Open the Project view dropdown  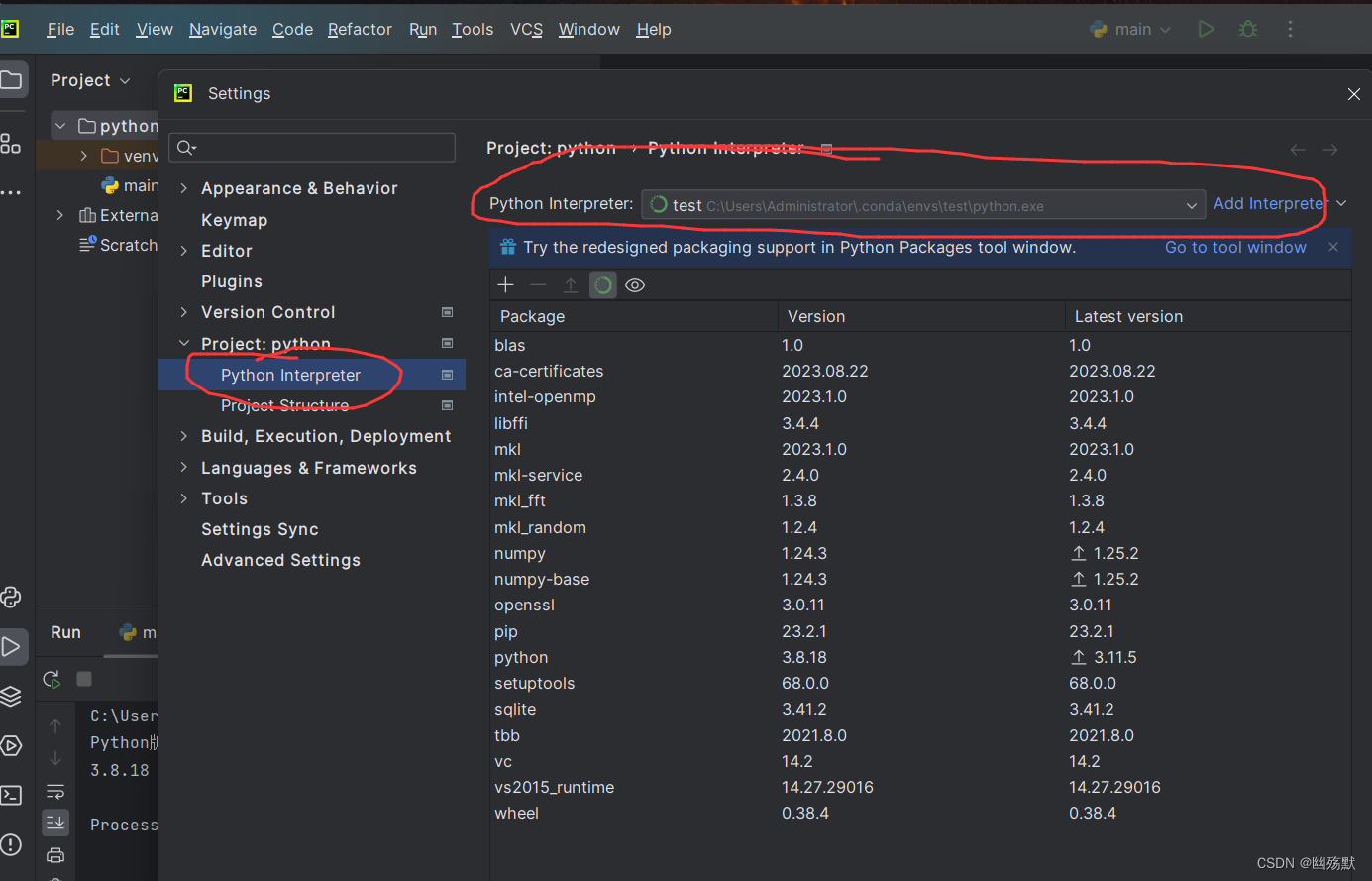pyautogui.click(x=90, y=80)
